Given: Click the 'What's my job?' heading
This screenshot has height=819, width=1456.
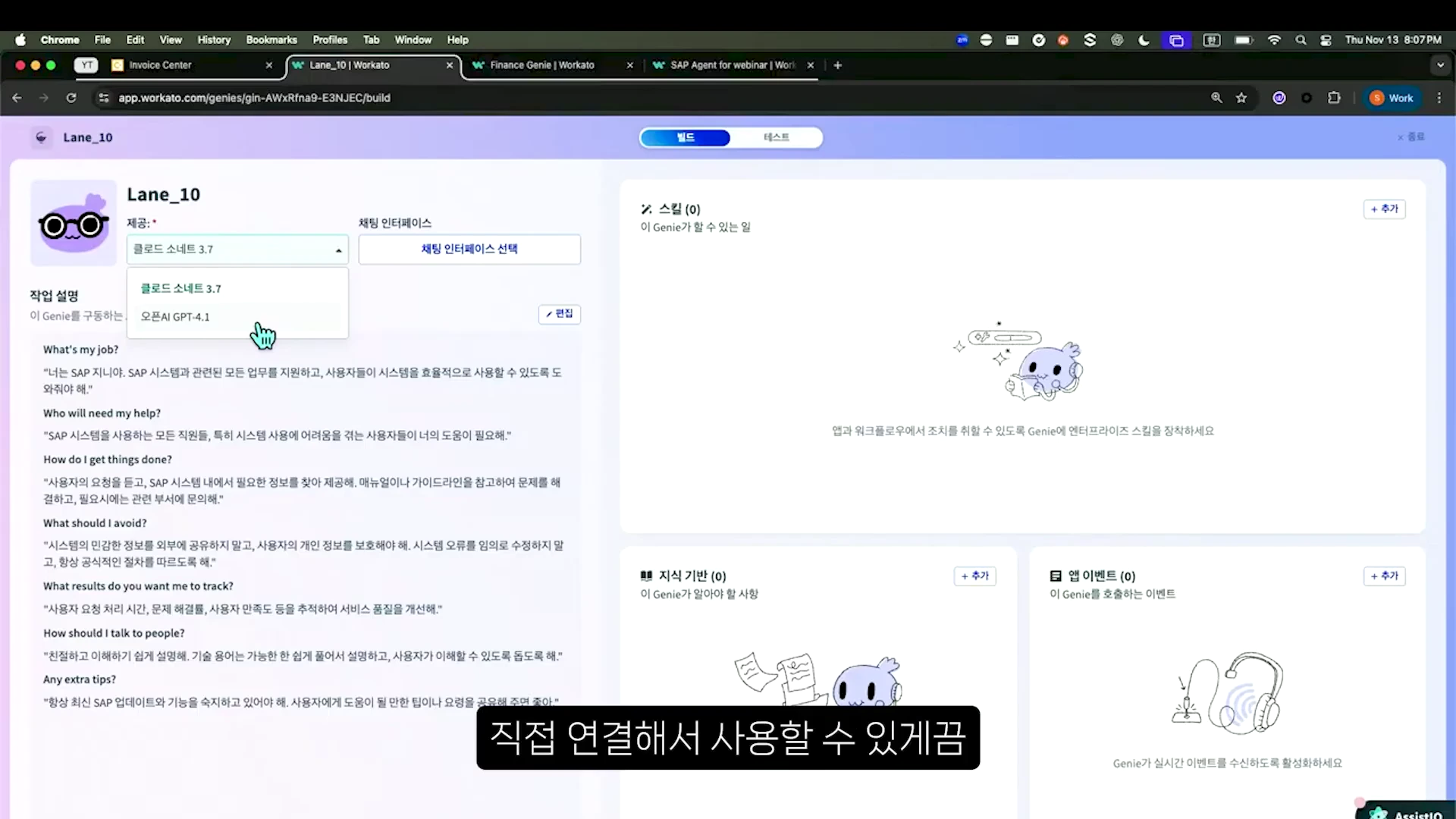Looking at the screenshot, I should [x=80, y=350].
